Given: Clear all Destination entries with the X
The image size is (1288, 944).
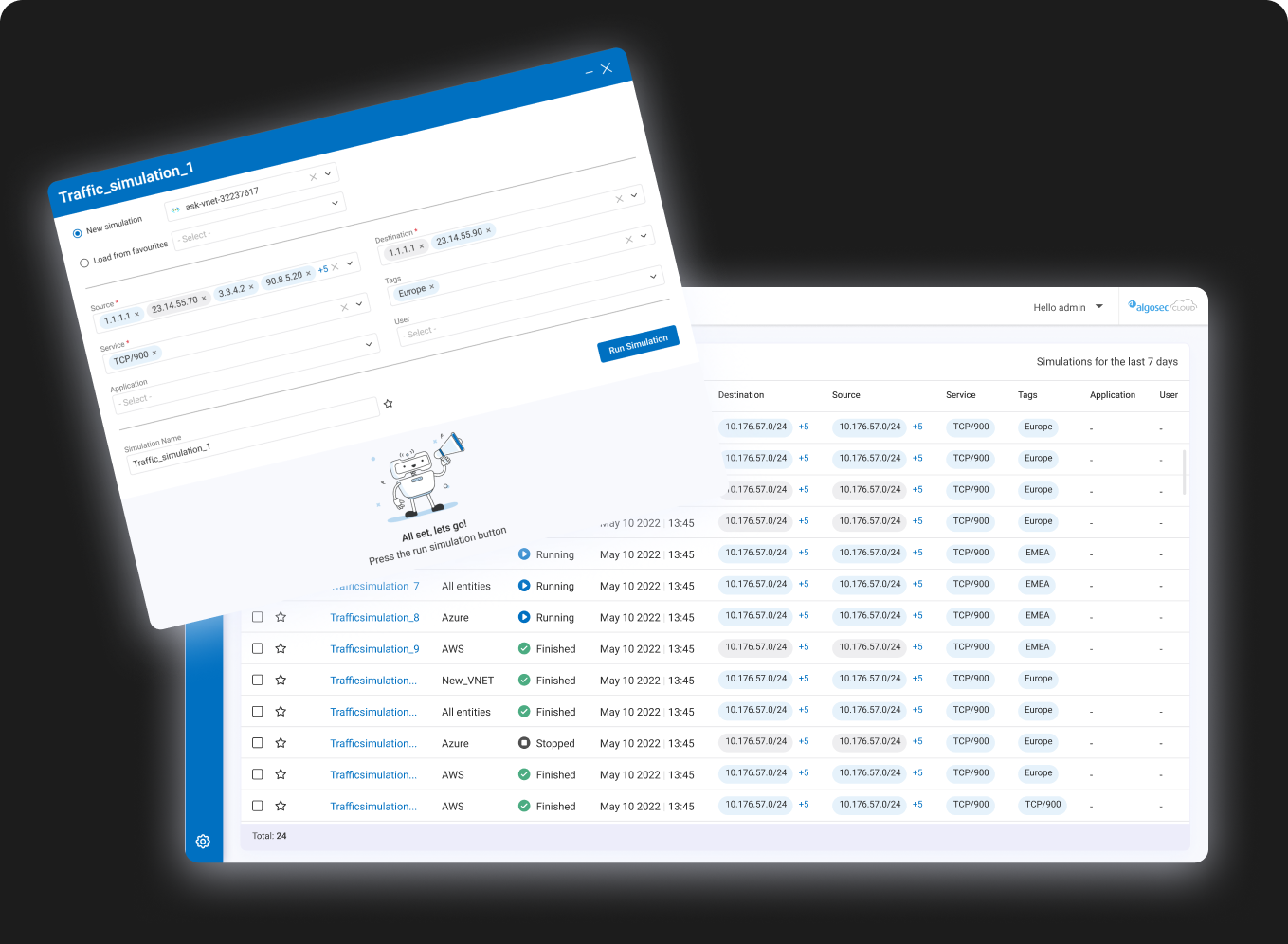Looking at the screenshot, I should click(619, 199).
